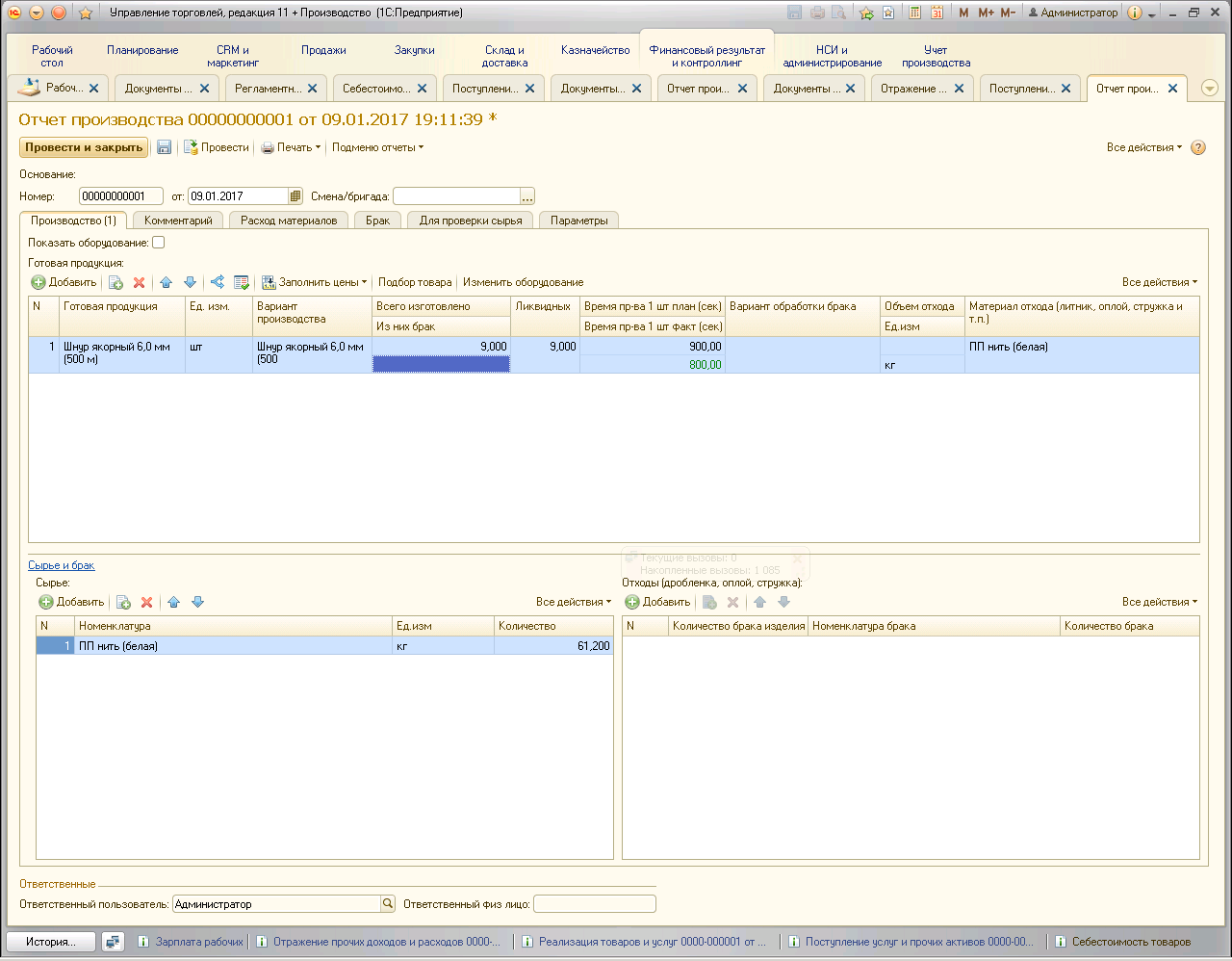Open calendar picker next to date field
The height and width of the screenshot is (961, 1232).
[x=295, y=196]
